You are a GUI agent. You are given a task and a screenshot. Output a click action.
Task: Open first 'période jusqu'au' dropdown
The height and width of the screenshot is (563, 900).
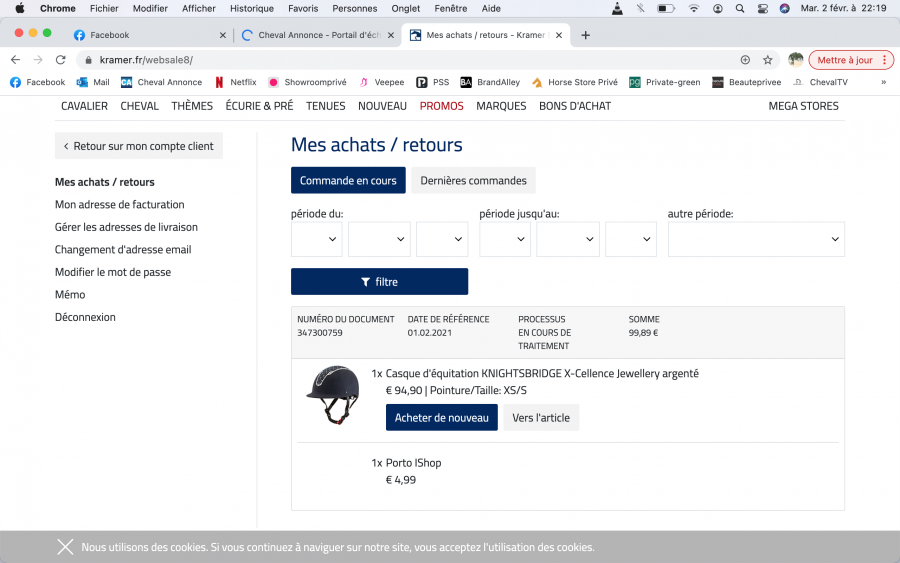[504, 240]
